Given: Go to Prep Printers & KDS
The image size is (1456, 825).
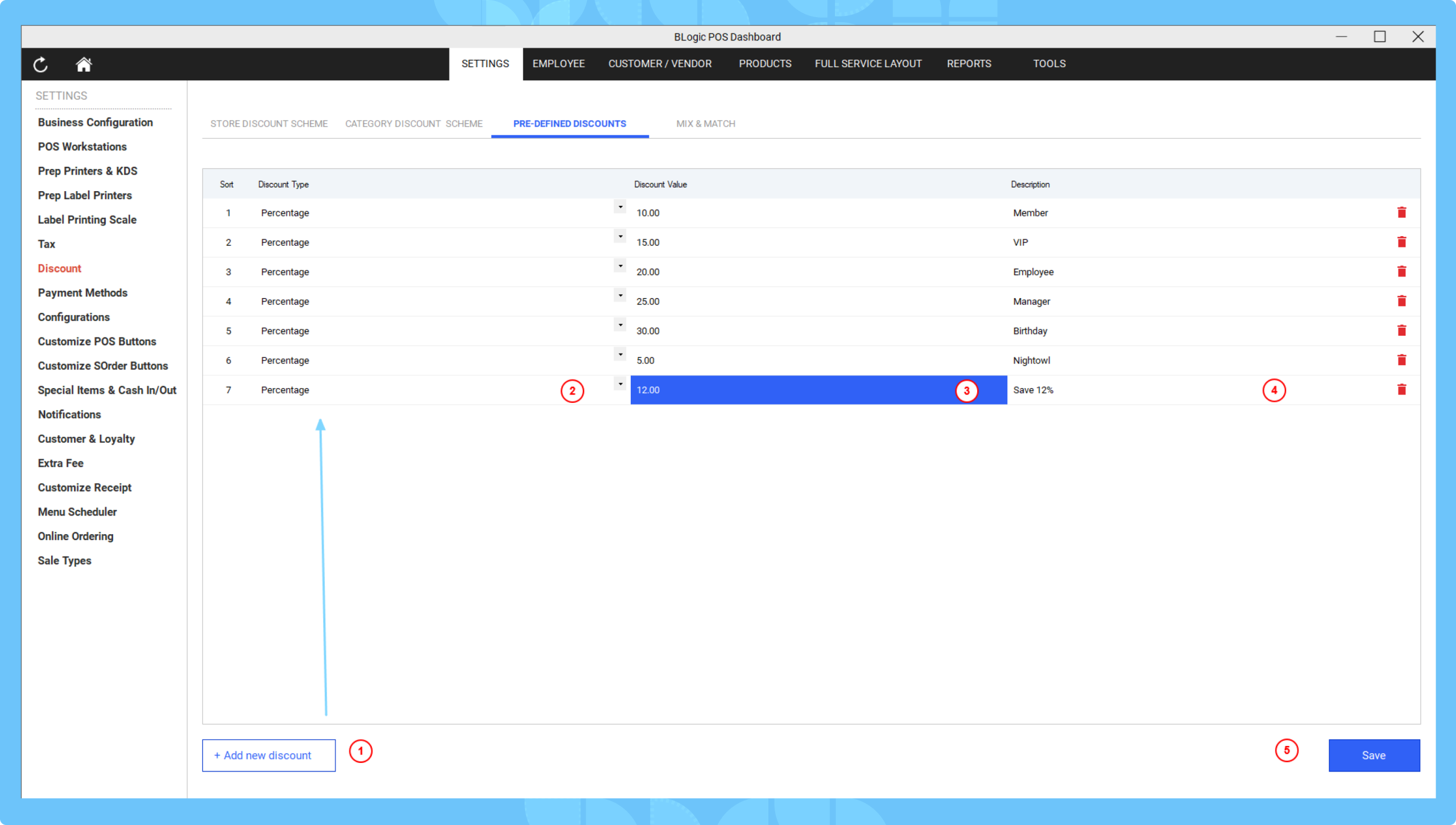Looking at the screenshot, I should (88, 171).
